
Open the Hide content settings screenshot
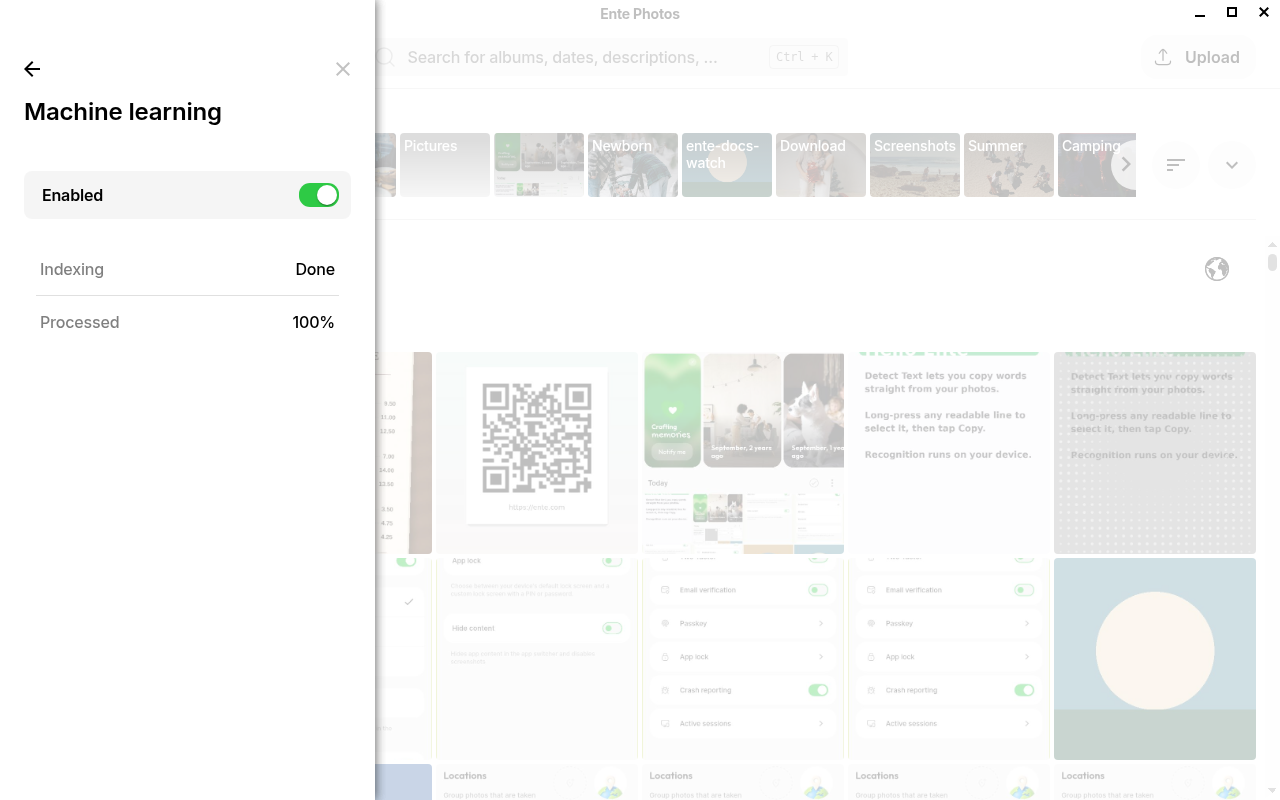click(537, 659)
